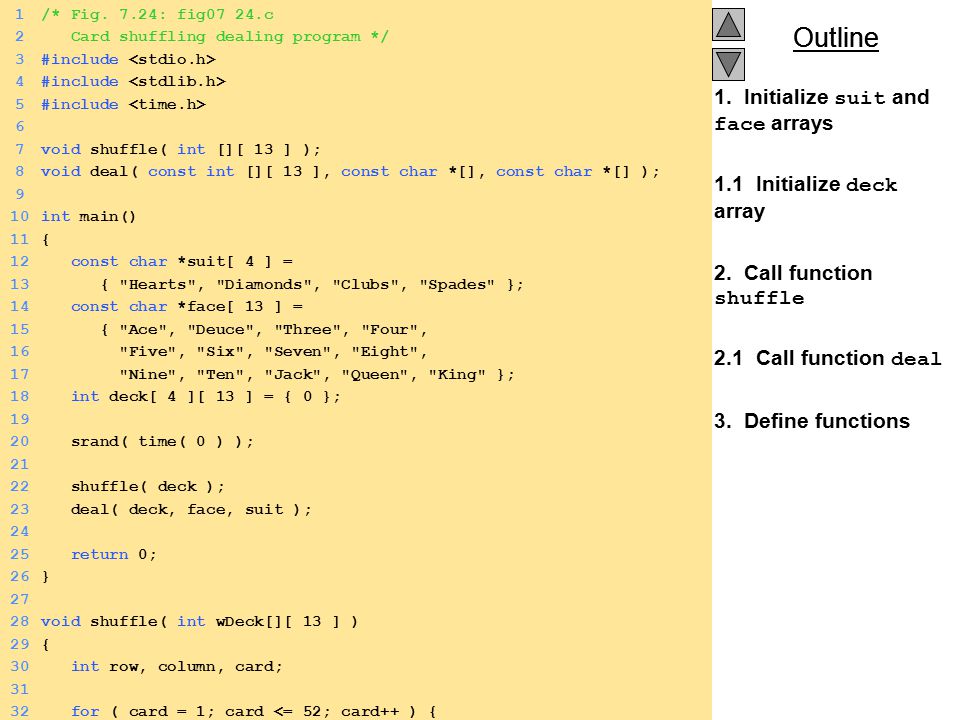Viewport: 960px width, 720px height.
Task: Click the "Eight" string literal
Action: [385, 352]
